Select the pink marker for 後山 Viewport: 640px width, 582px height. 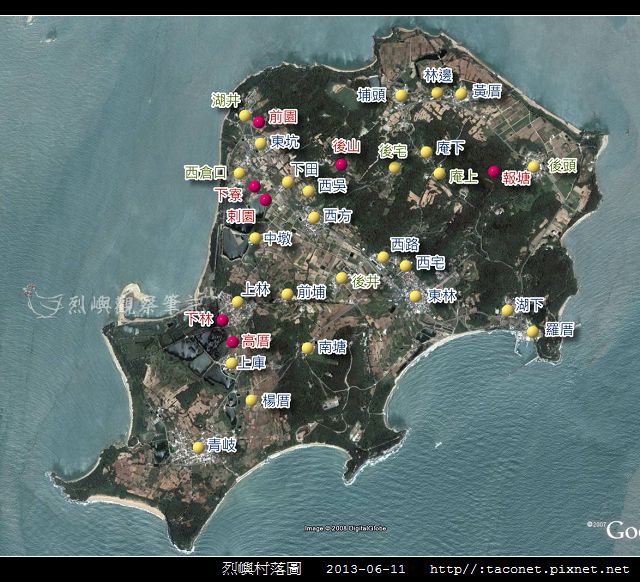(x=341, y=164)
